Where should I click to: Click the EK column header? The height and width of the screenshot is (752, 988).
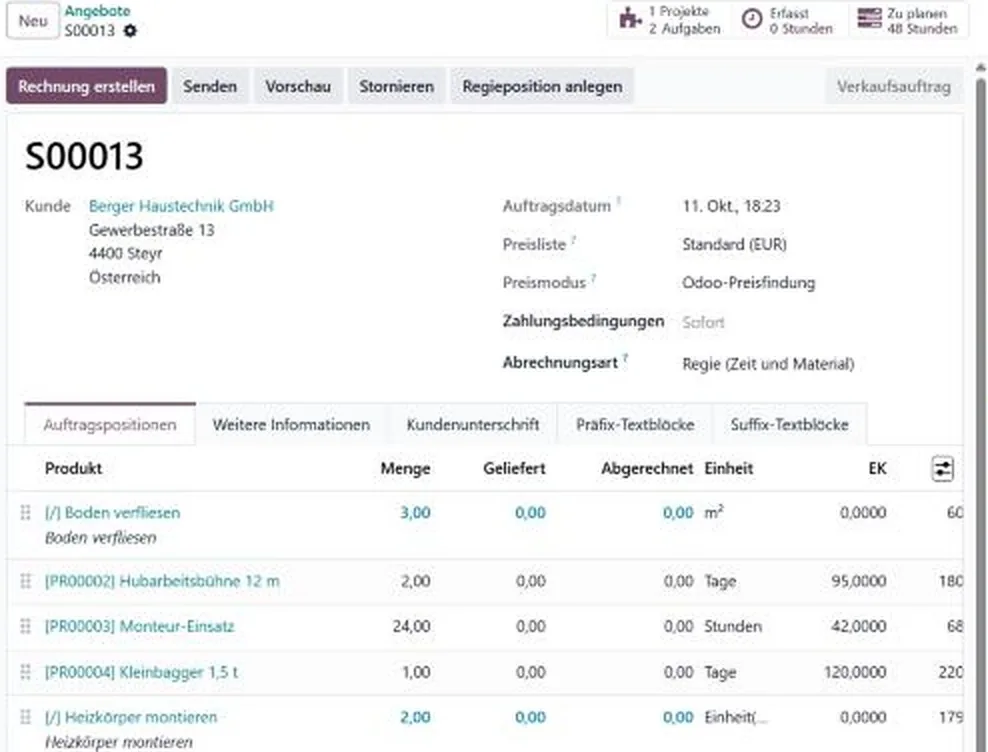877,468
